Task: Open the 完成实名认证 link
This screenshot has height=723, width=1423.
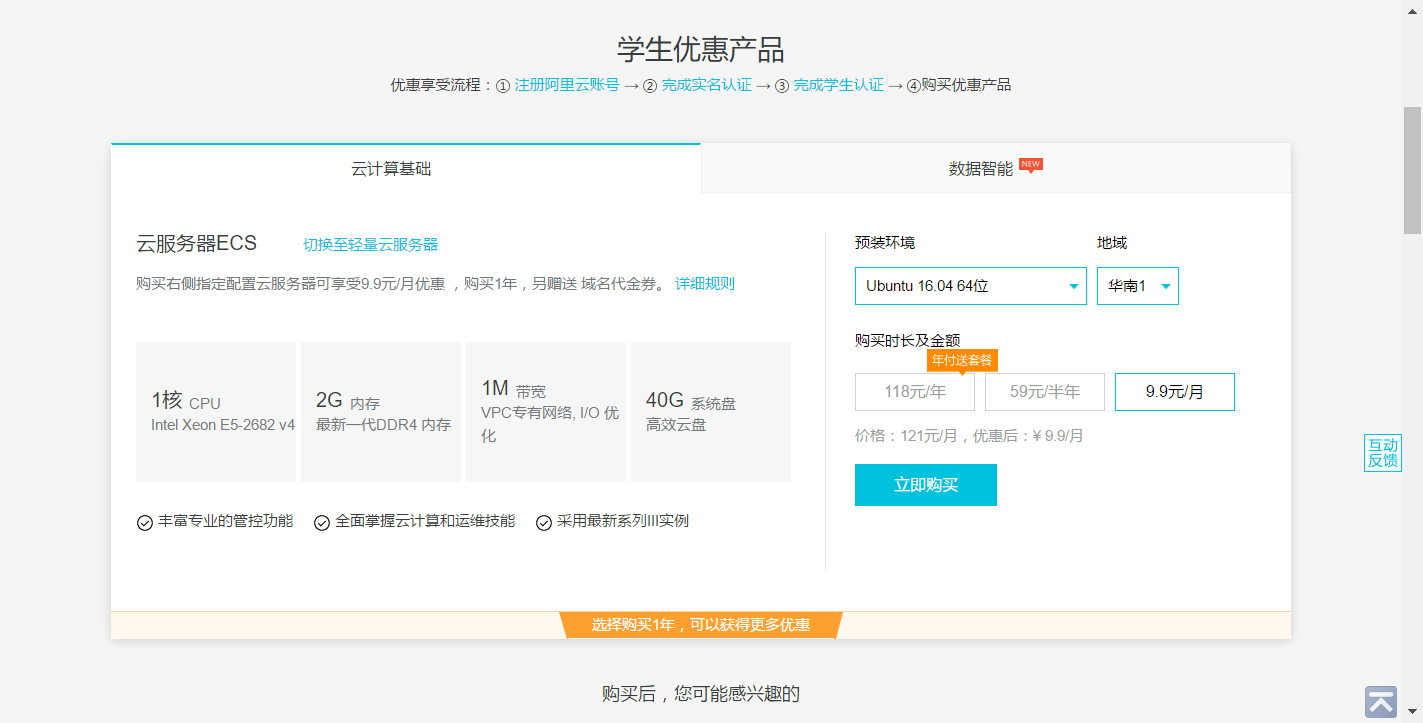Action: click(x=706, y=85)
